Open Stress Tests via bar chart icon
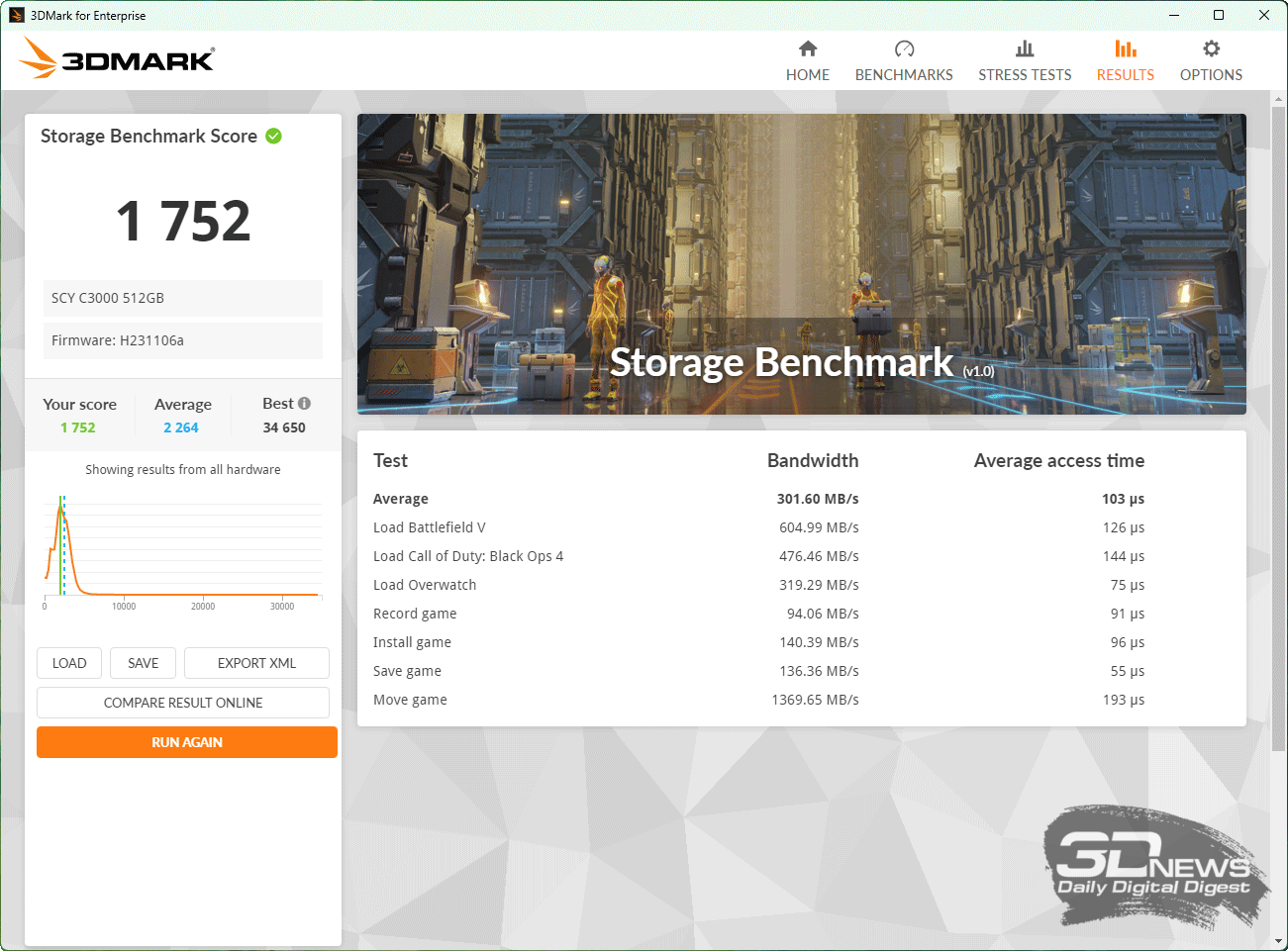This screenshot has height=951, width=1288. coord(1025,48)
